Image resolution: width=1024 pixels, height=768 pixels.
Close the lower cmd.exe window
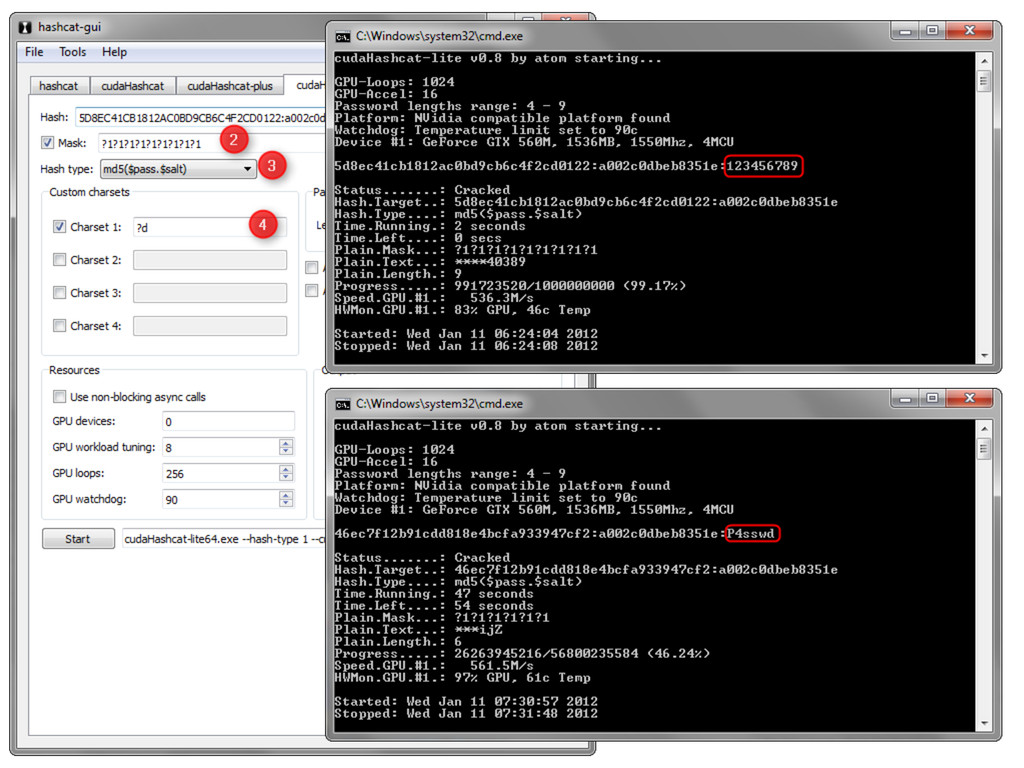[969, 398]
